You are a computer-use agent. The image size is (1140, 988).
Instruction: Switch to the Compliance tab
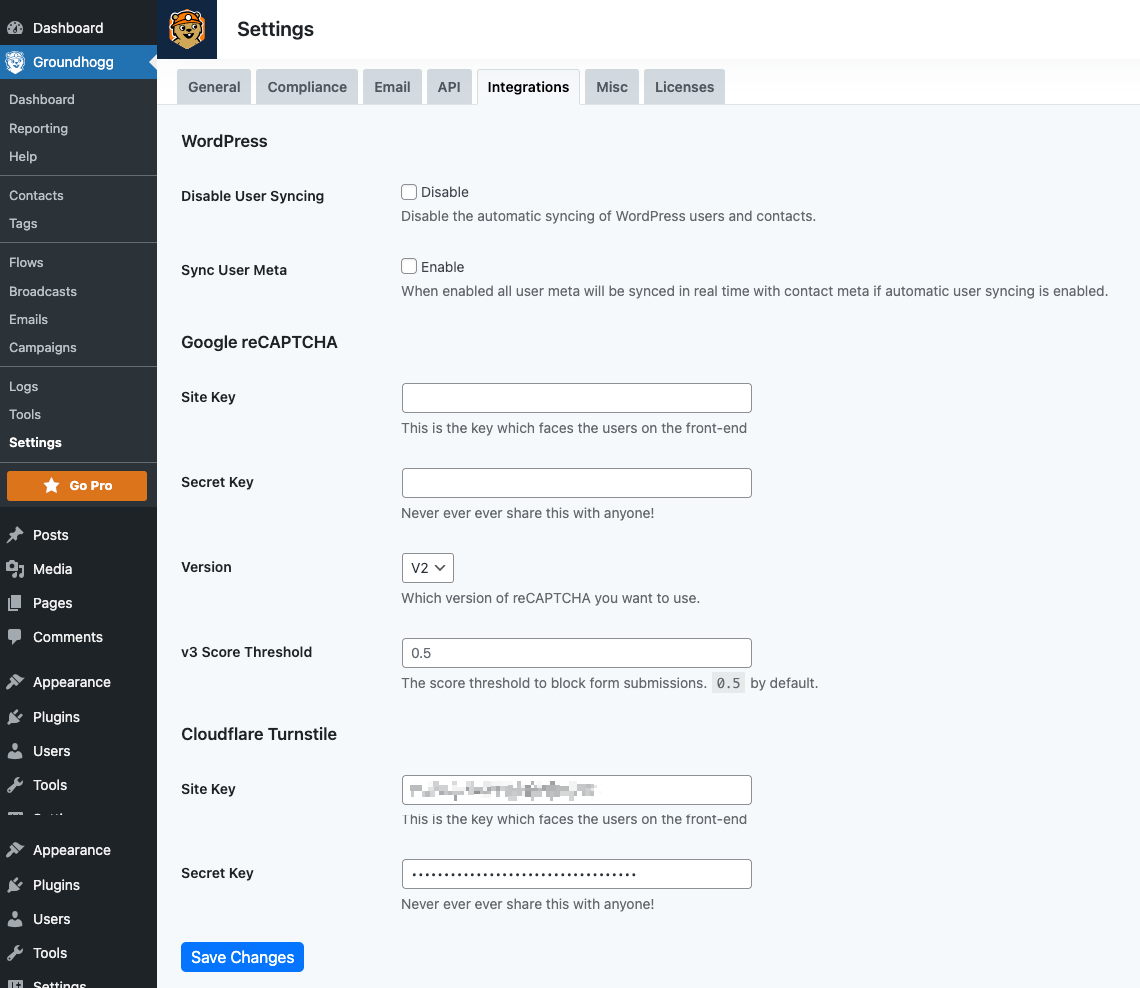[x=307, y=87]
